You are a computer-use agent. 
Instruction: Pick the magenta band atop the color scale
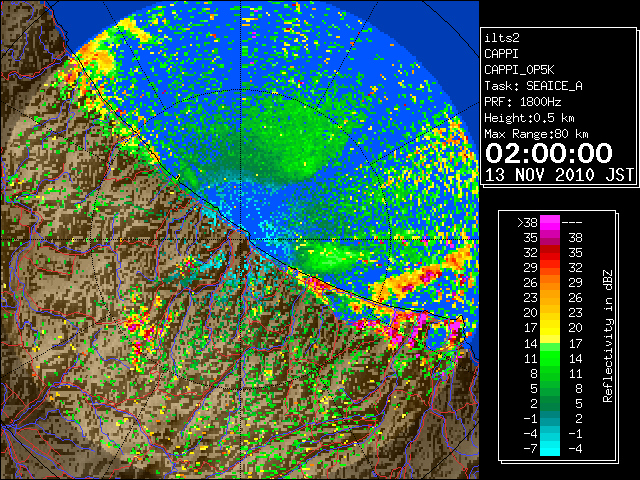tap(550, 223)
